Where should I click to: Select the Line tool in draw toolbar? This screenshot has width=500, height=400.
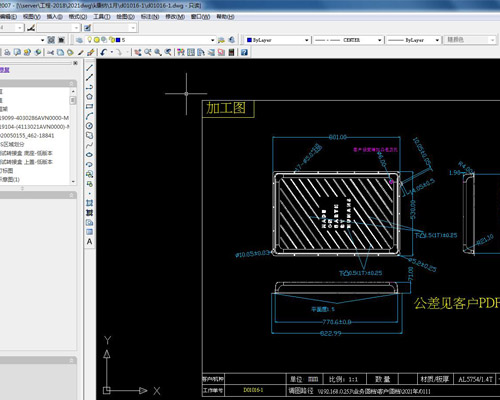(89, 68)
